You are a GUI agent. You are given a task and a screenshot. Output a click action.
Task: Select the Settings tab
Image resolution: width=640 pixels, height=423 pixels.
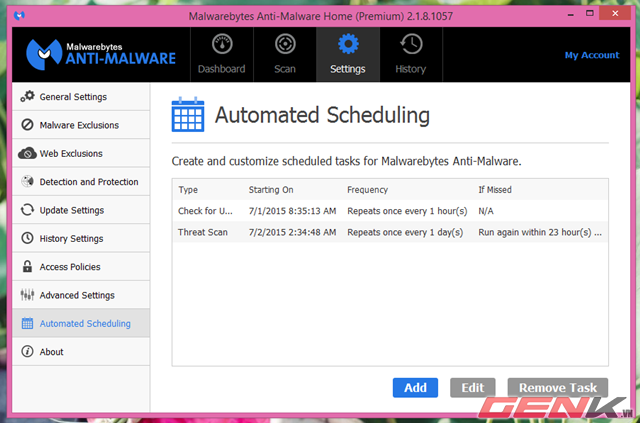(x=348, y=54)
